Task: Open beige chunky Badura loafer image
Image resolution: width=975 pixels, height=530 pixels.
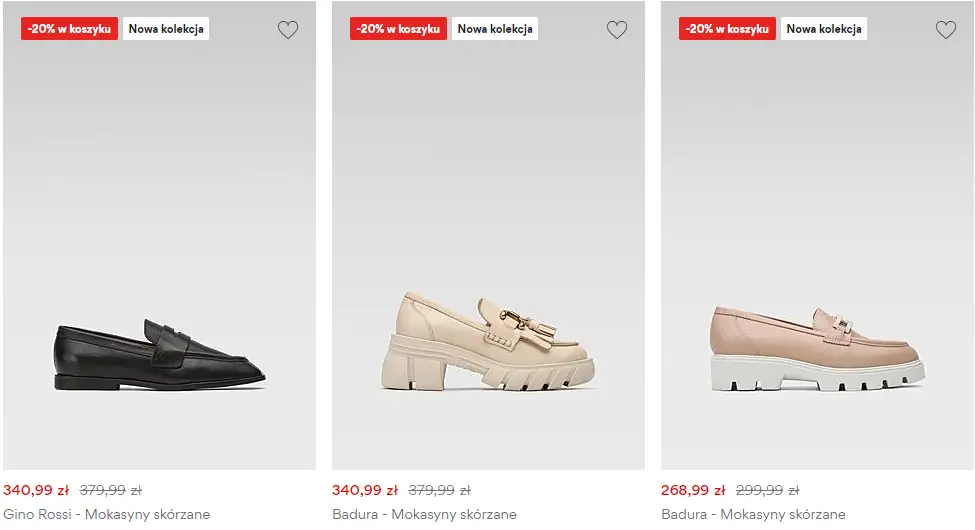Action: point(488,342)
